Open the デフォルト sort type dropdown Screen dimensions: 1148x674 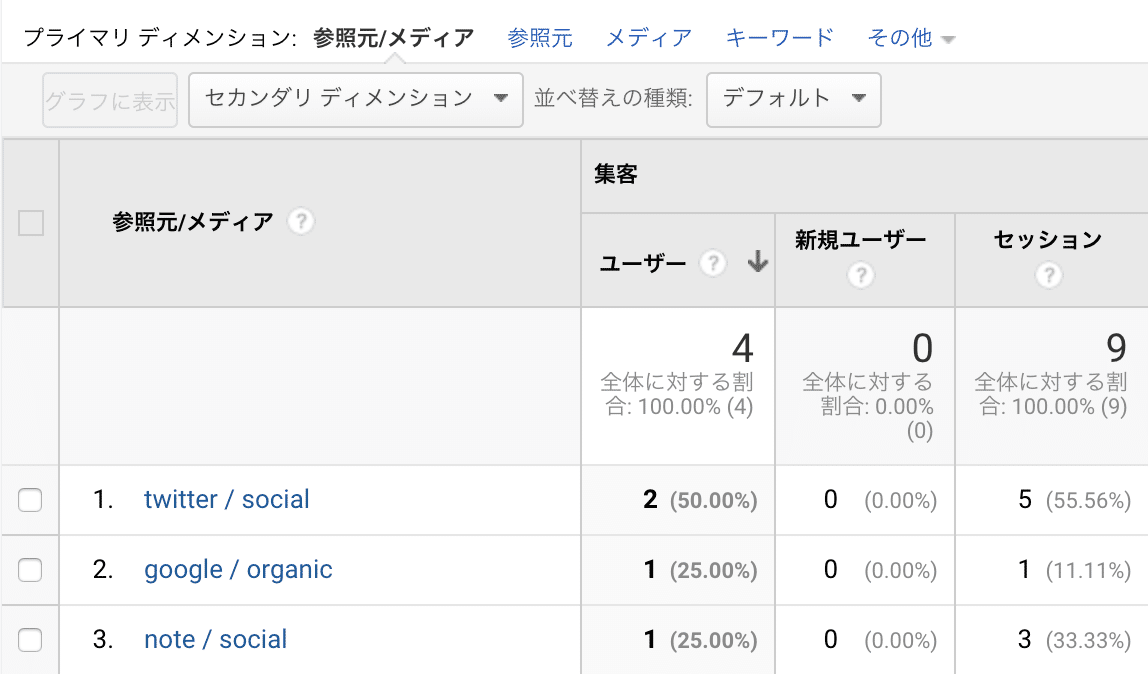[793, 99]
